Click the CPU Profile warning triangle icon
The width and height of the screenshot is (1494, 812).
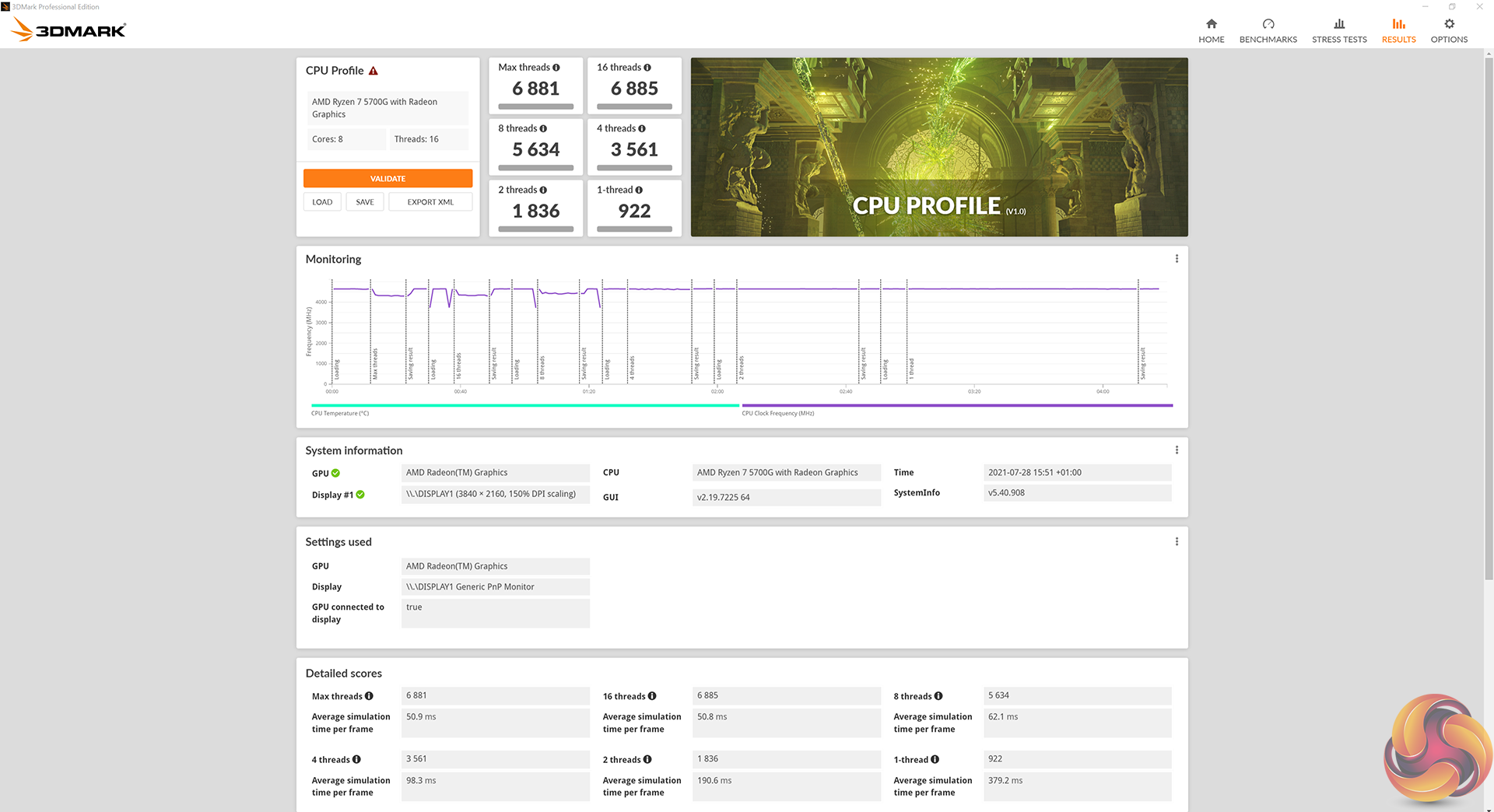click(373, 71)
